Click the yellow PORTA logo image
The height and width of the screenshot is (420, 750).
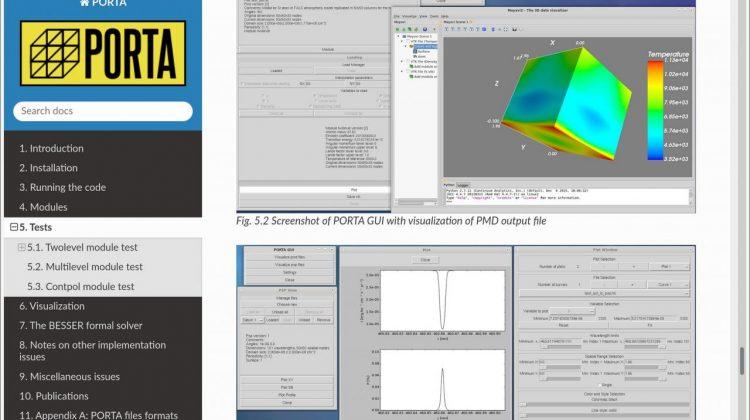pos(103,53)
